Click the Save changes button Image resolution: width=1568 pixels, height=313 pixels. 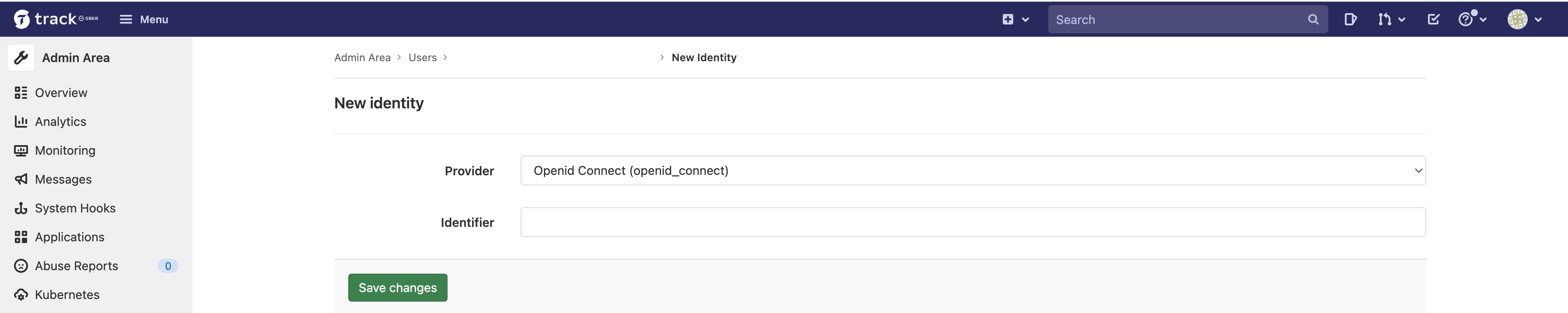[398, 288]
